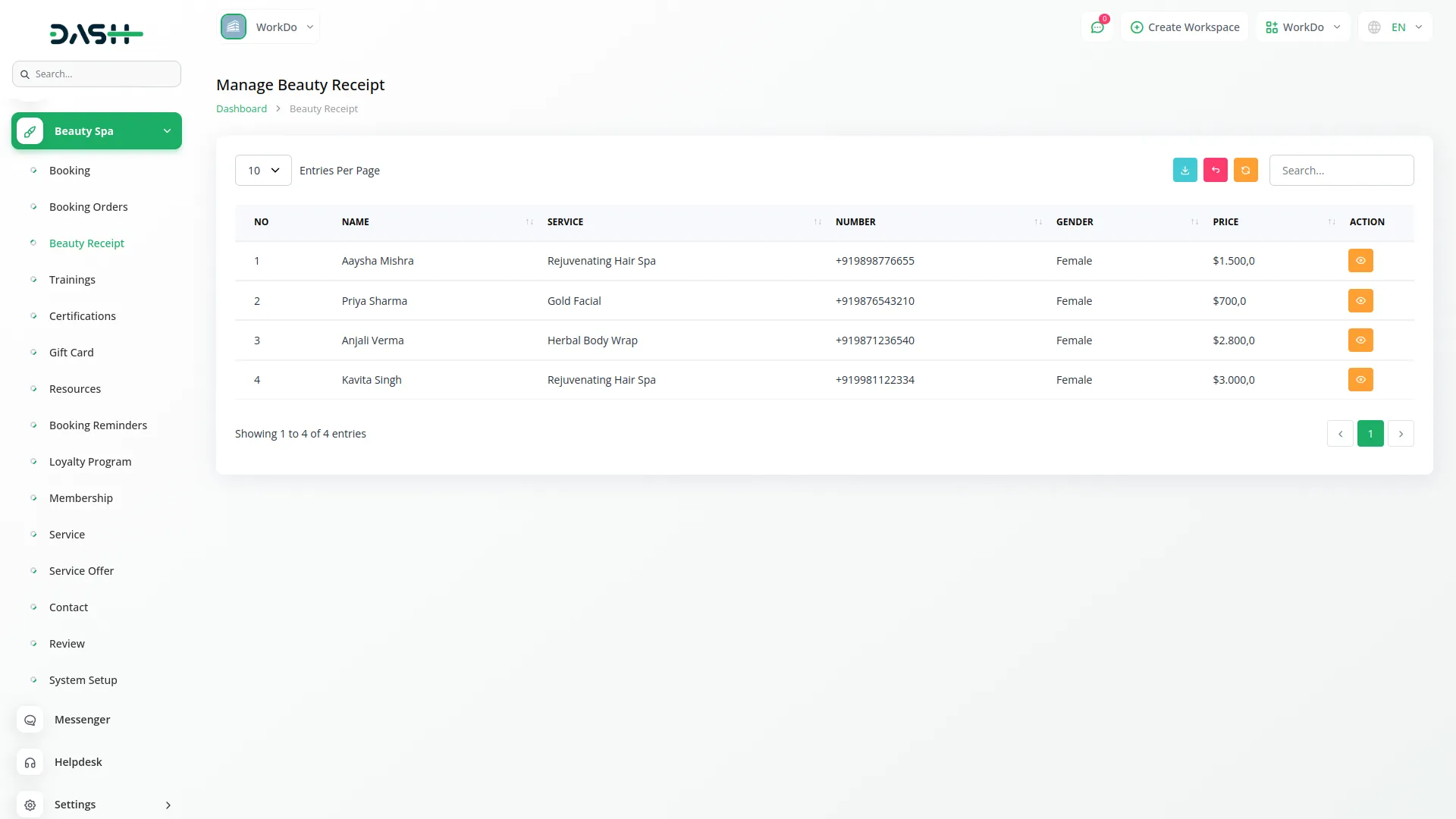Click the Helpdesk headset icon
Image resolution: width=1456 pixels, height=819 pixels.
(x=30, y=762)
